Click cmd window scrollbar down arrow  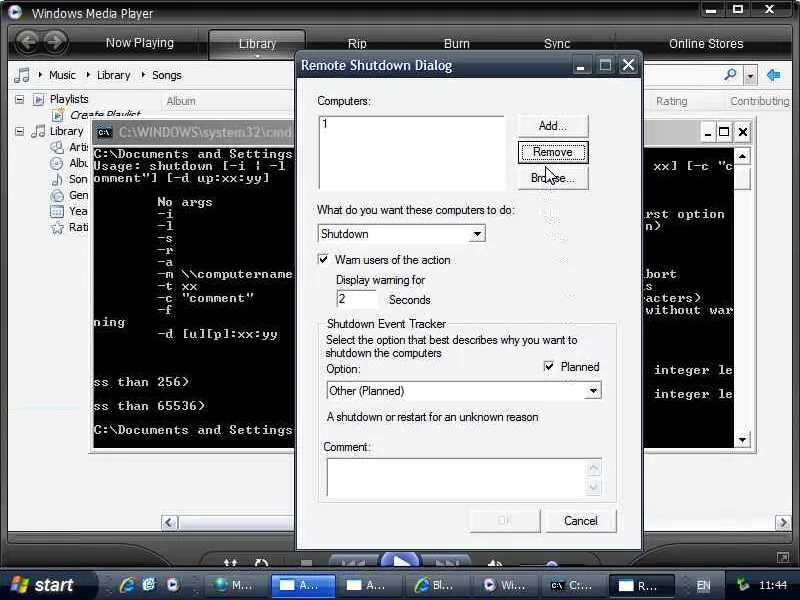[742, 439]
